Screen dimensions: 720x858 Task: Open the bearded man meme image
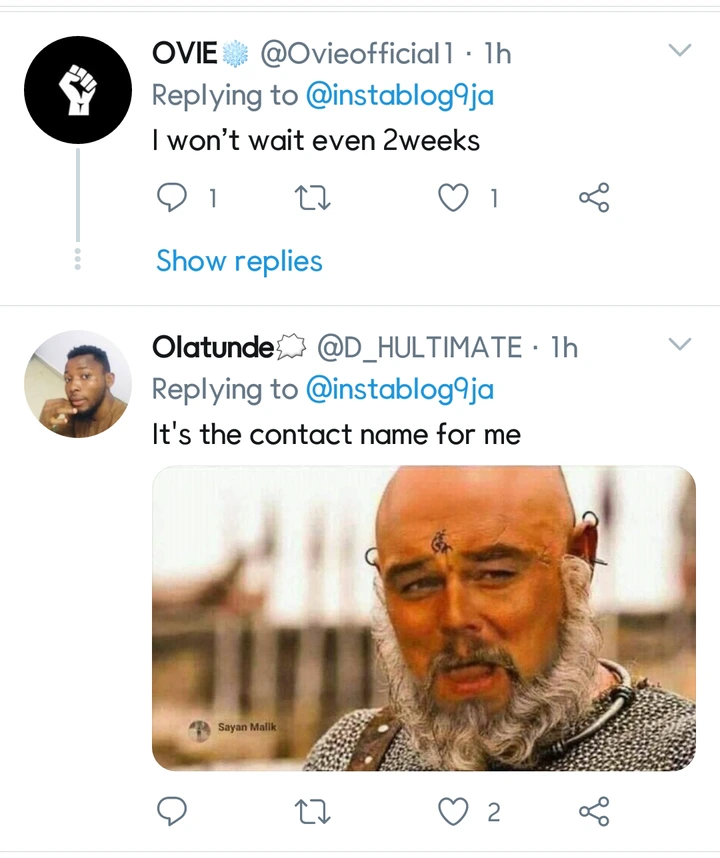[x=423, y=618]
